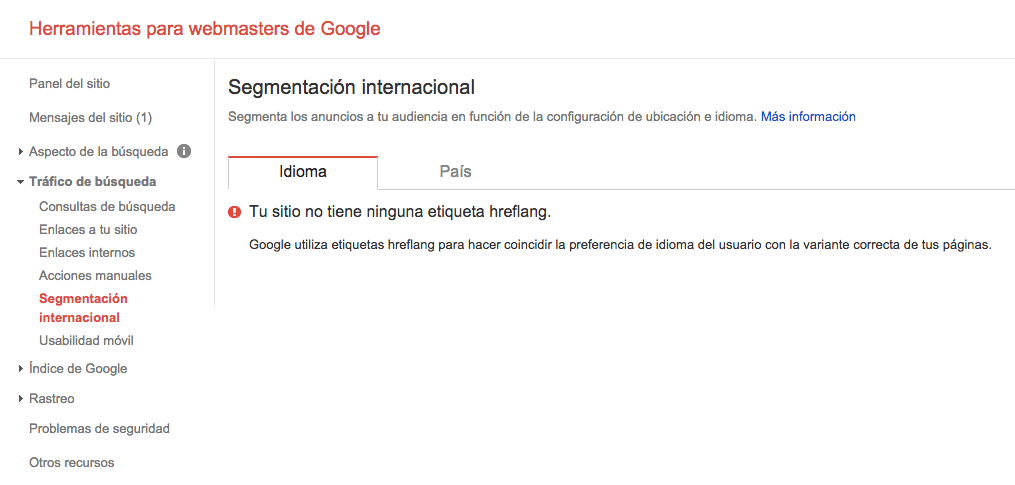Click the info icon beside Aspecto de la búsqueda
Image resolution: width=1015 pixels, height=485 pixels.
click(x=184, y=152)
